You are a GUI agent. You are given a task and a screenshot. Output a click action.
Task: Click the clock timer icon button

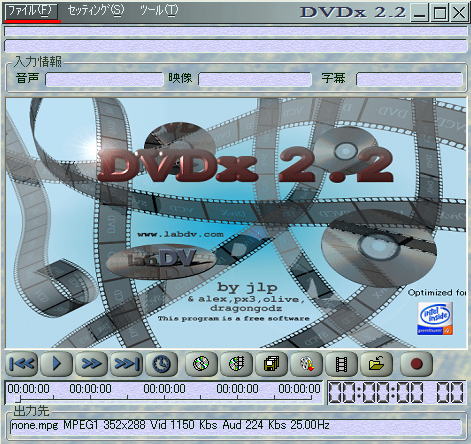pos(161,364)
